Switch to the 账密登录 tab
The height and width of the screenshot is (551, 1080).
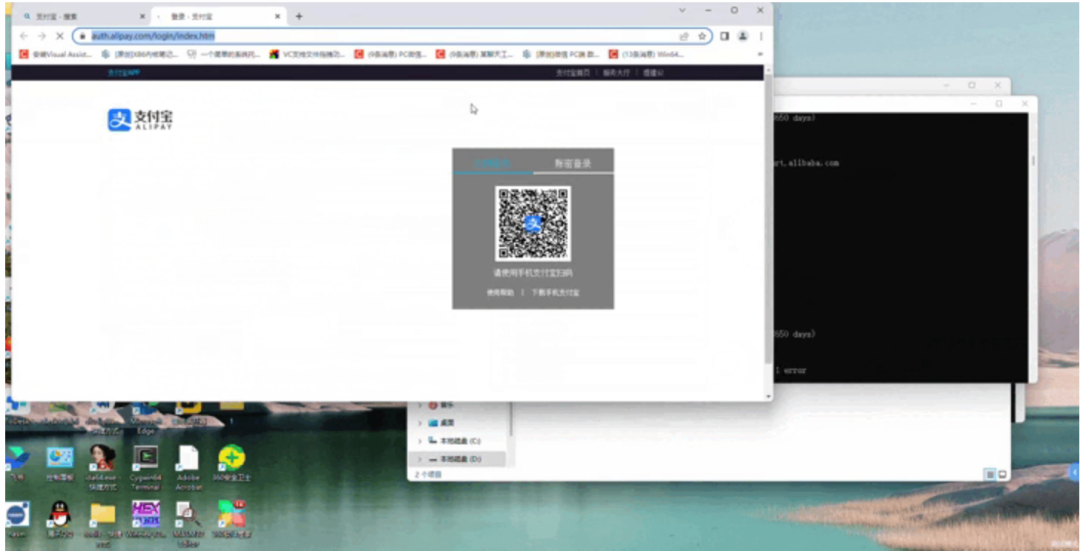(x=573, y=163)
